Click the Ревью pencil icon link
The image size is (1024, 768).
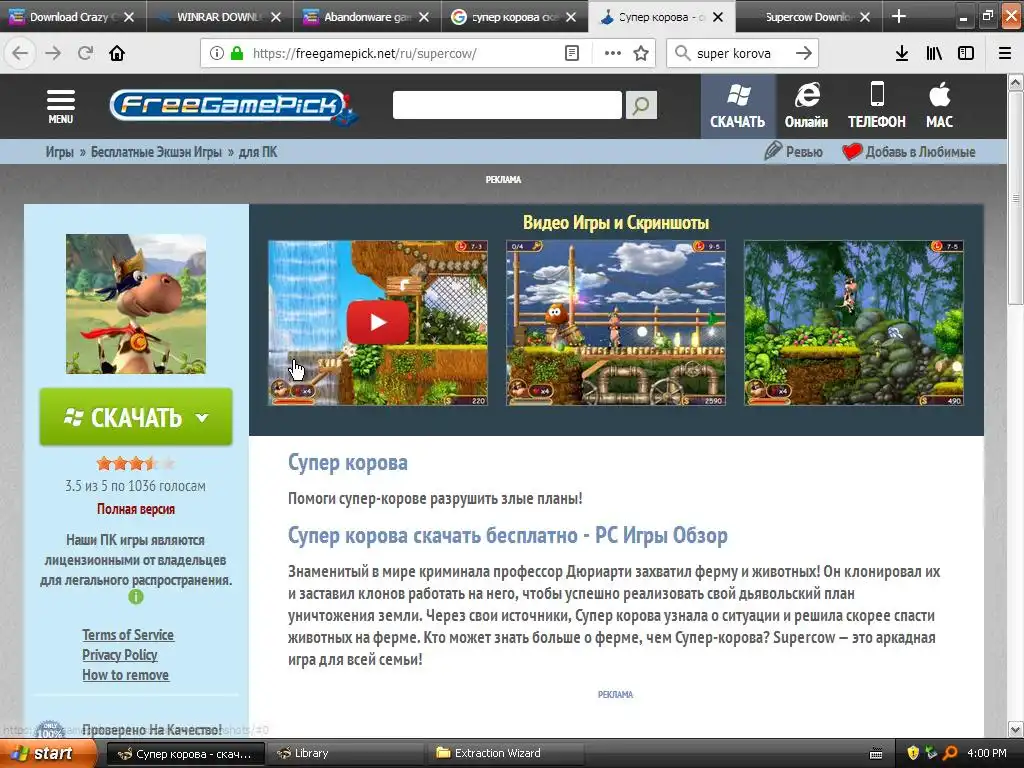pyautogui.click(x=793, y=152)
